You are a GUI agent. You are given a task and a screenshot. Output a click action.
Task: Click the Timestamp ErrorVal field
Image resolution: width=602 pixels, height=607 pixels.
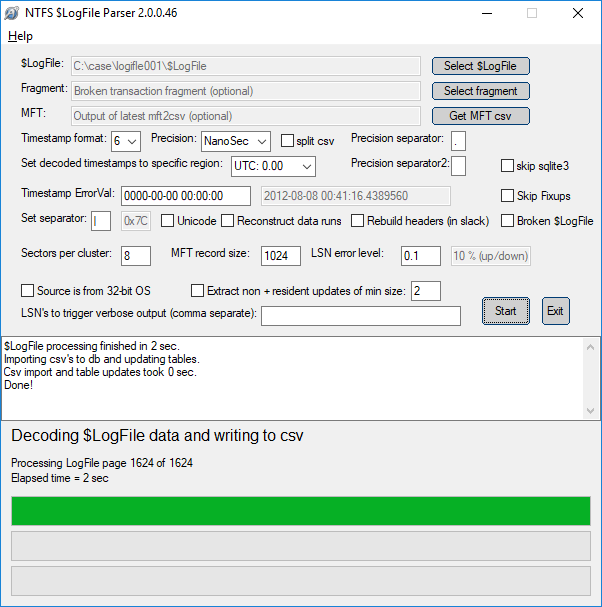coord(186,196)
